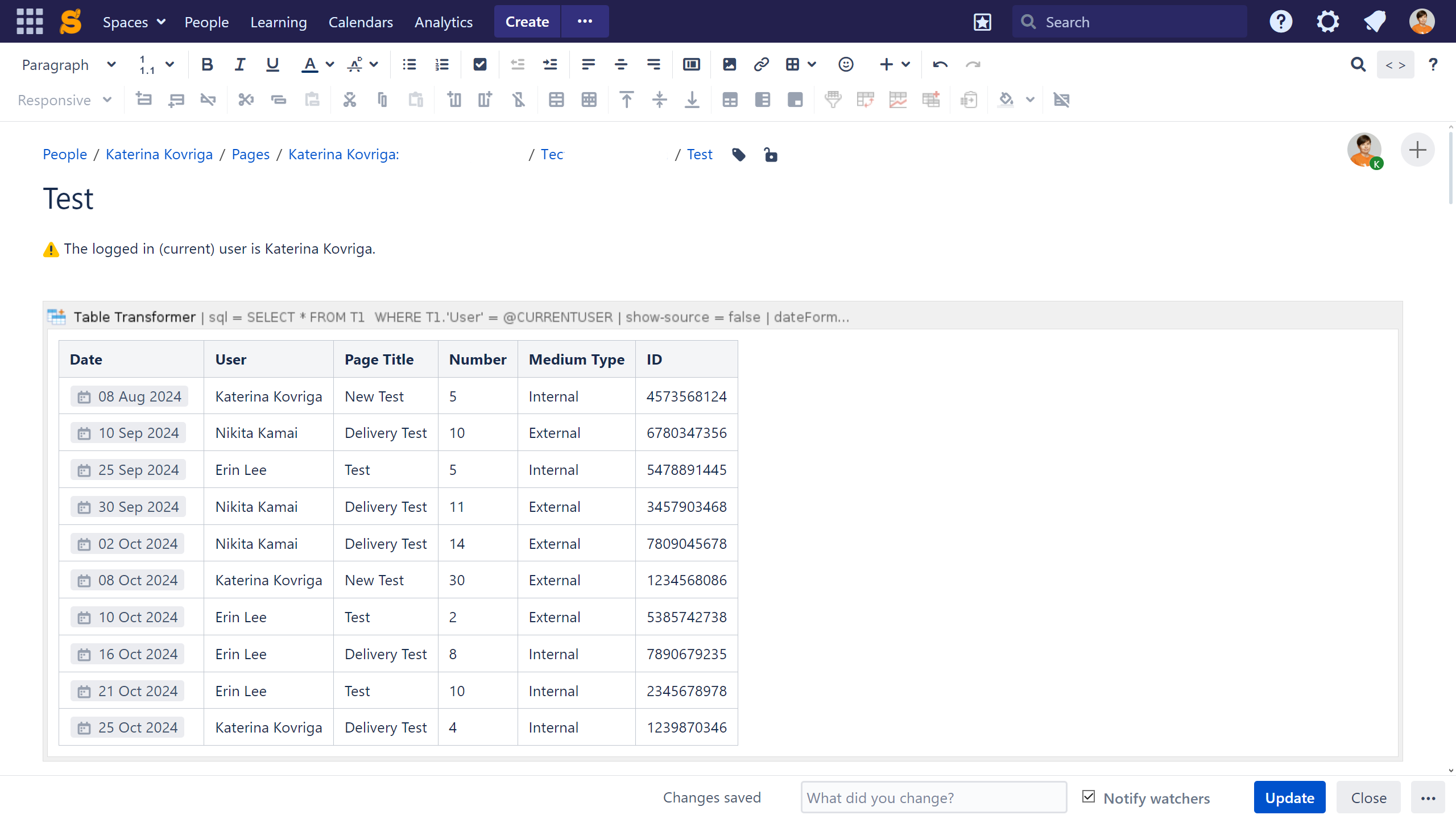The image size is (1456, 819).
Task: Click the page labels tag icon
Action: pos(739,155)
